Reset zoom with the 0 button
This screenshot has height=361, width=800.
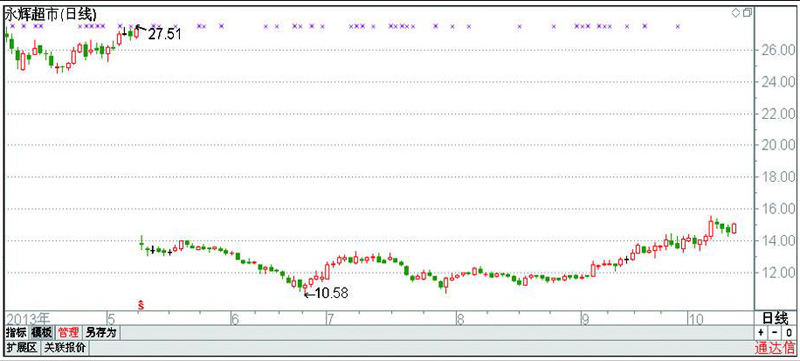point(789,333)
